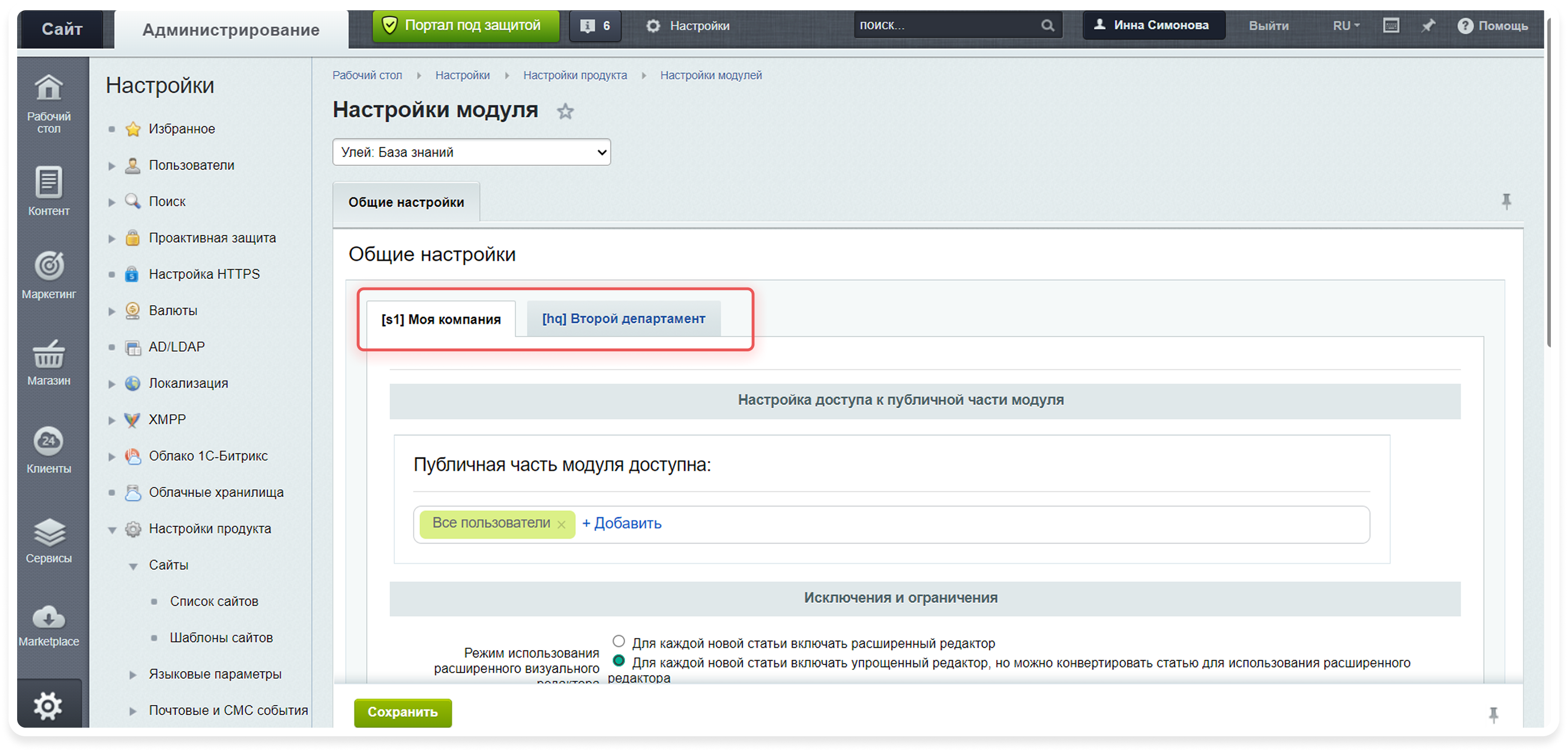Image resolution: width=1568 pixels, height=752 pixels.
Task: Switch to the Сайт top tab
Action: tap(62, 29)
